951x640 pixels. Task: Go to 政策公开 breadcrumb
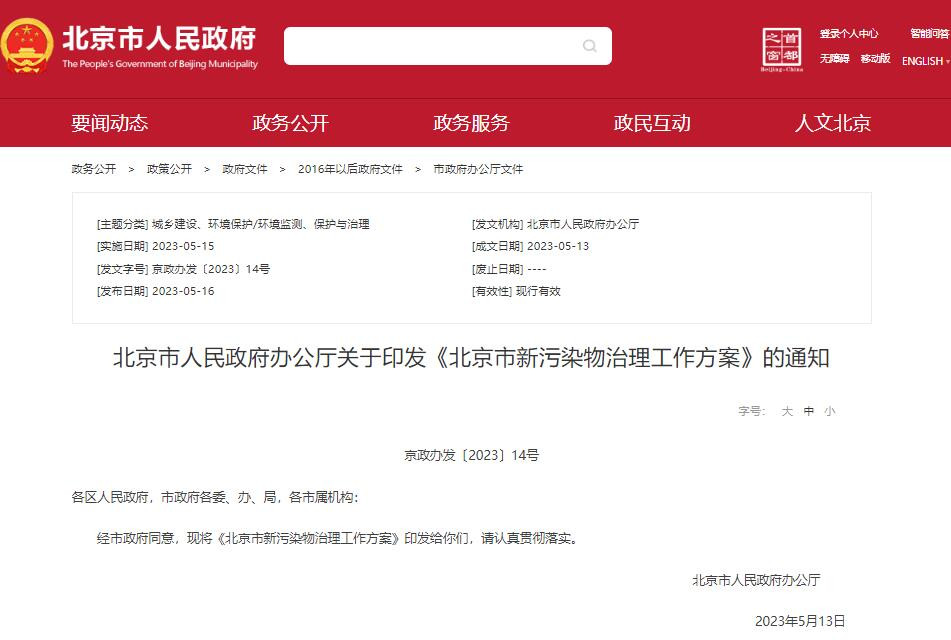click(169, 169)
